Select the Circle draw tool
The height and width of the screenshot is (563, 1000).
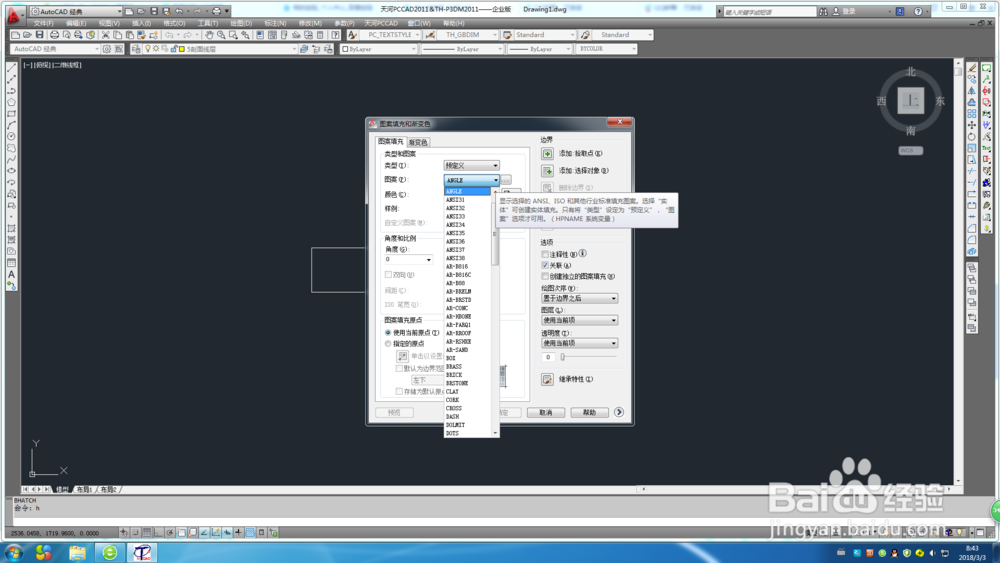(11, 136)
